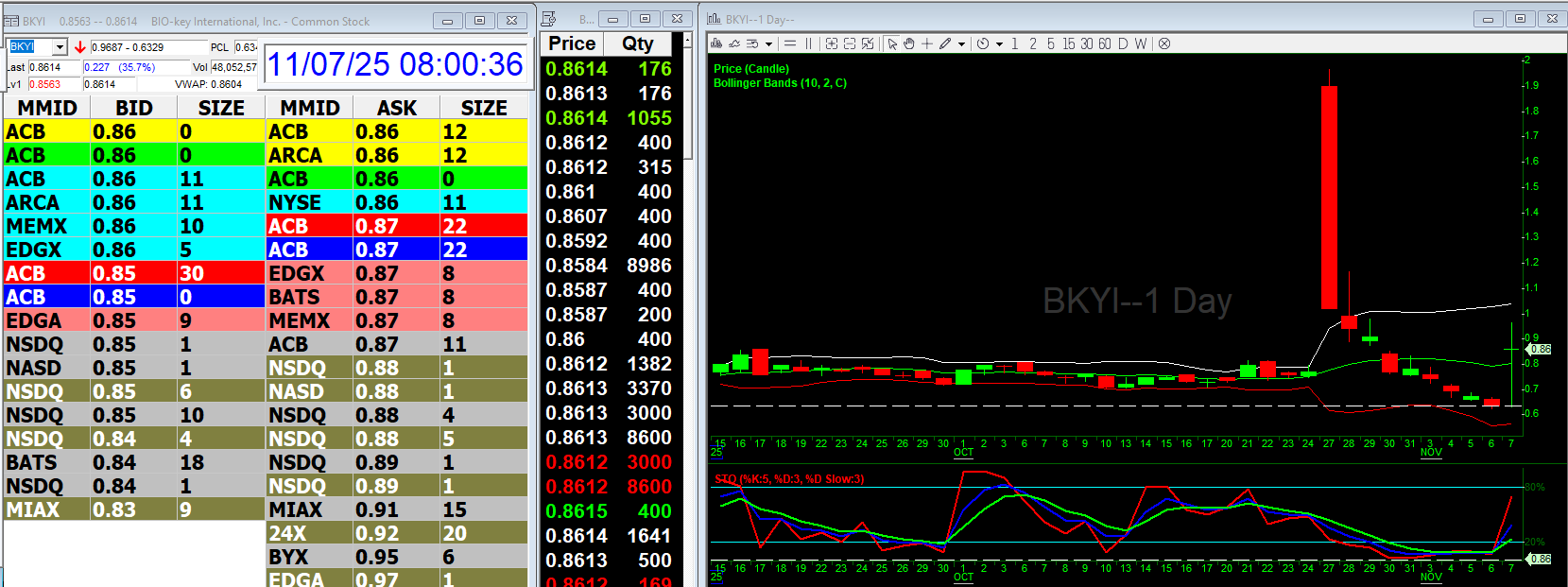Expand the dropdown arrow beside the clock icon
The width and height of the screenshot is (1568, 587).
(x=999, y=43)
